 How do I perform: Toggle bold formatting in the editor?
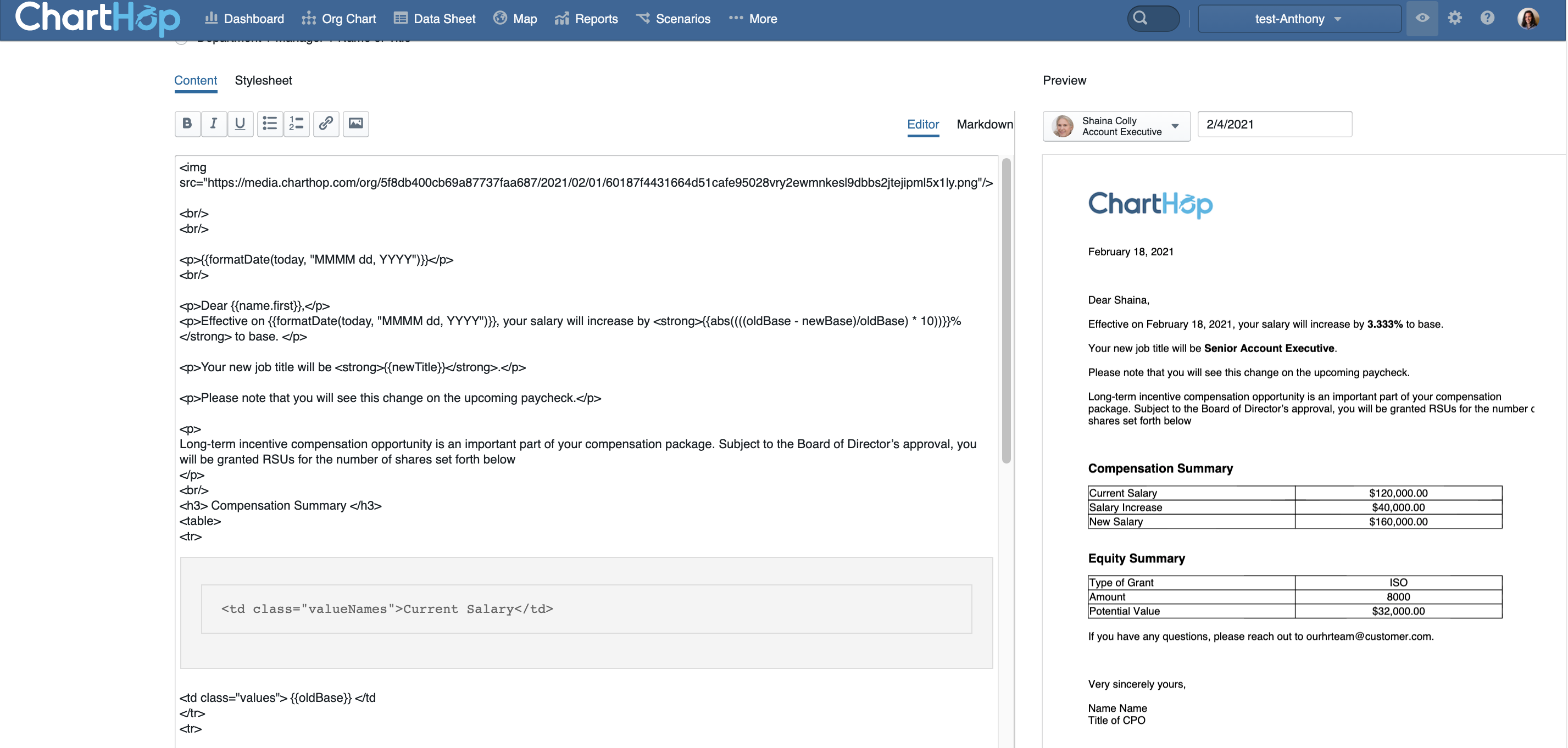[x=187, y=124]
